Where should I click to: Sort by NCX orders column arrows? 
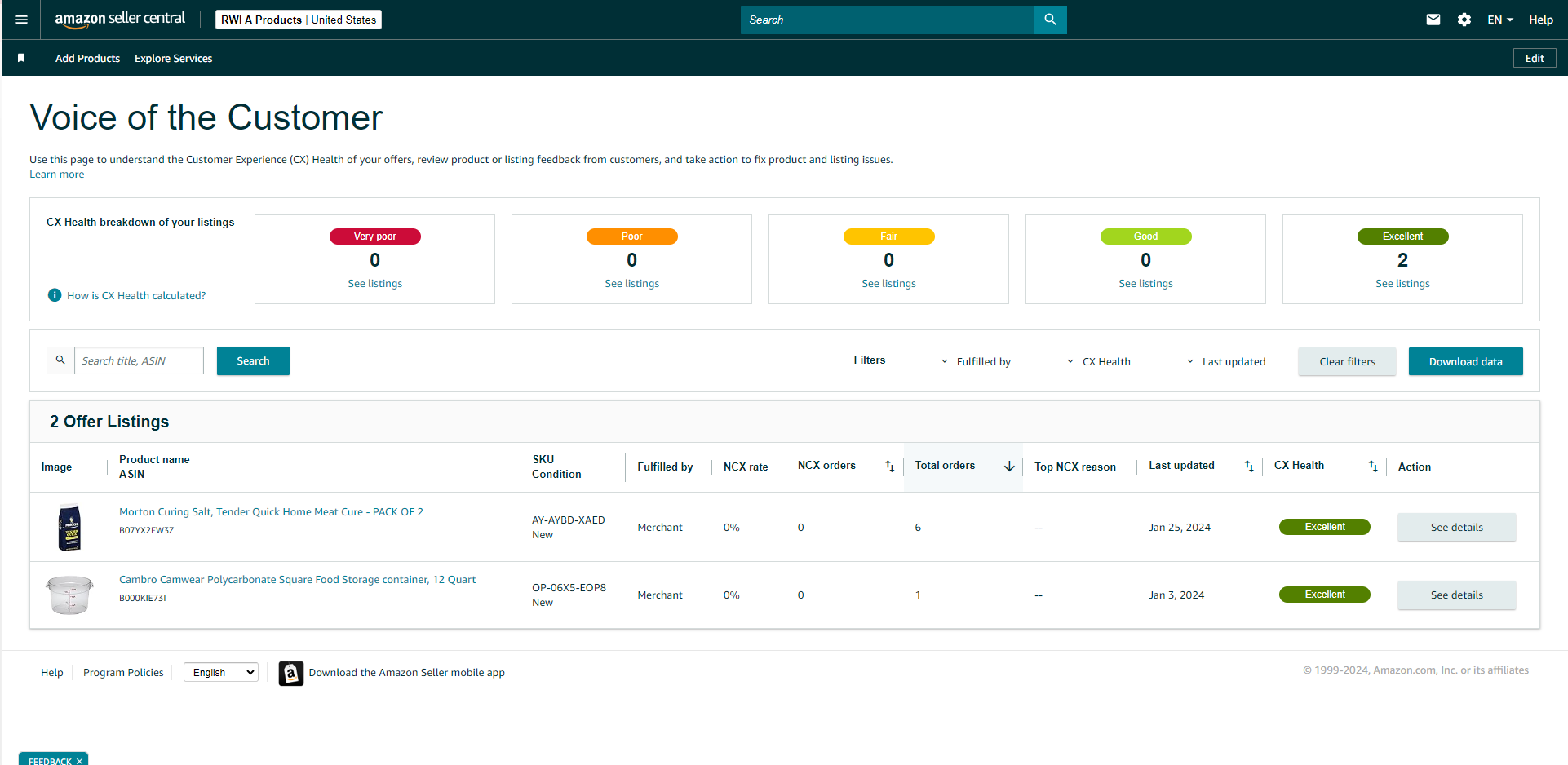click(x=890, y=467)
